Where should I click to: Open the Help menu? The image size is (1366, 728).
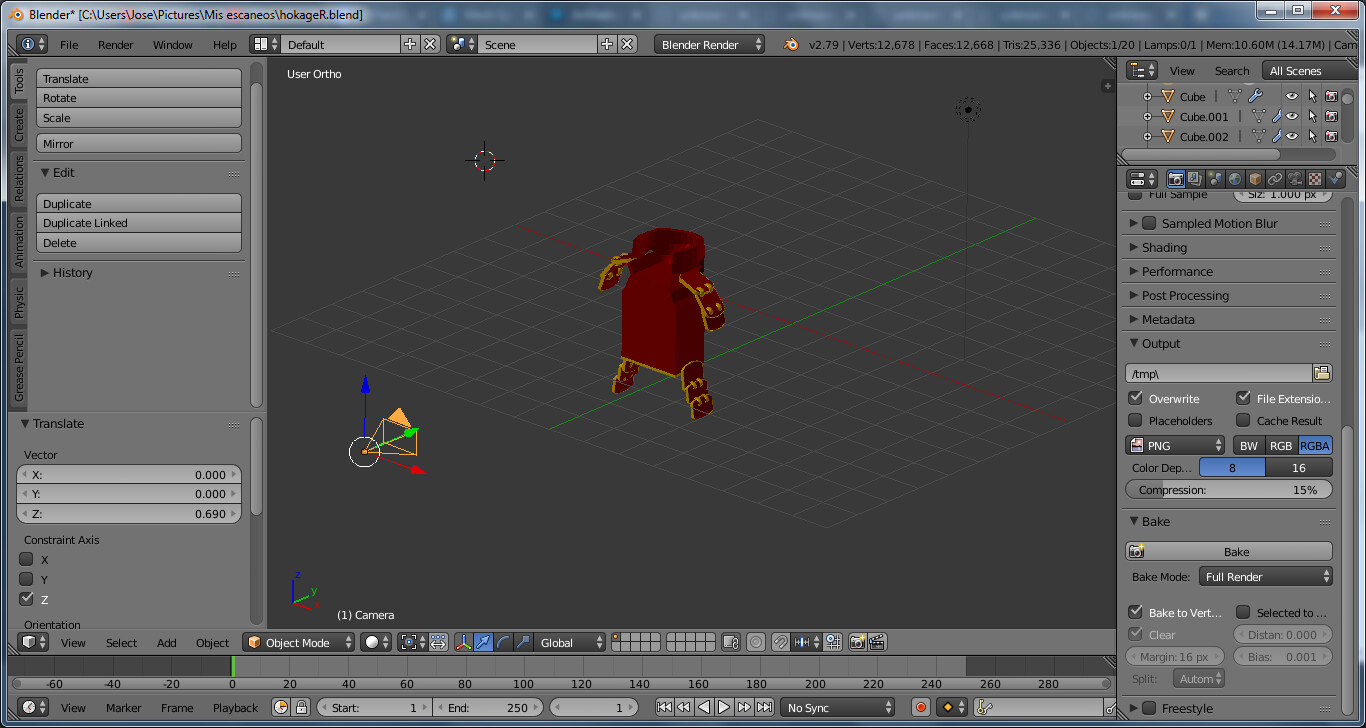pos(225,44)
